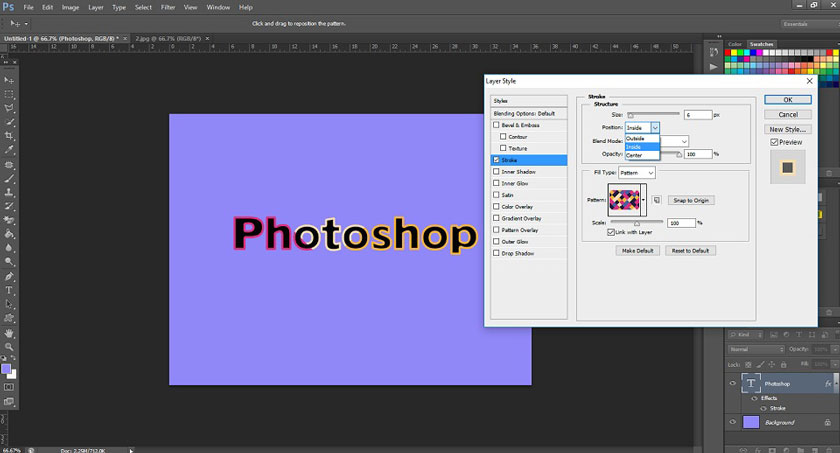Open the Filter menu
This screenshot has width=840, height=453.
[168, 7]
